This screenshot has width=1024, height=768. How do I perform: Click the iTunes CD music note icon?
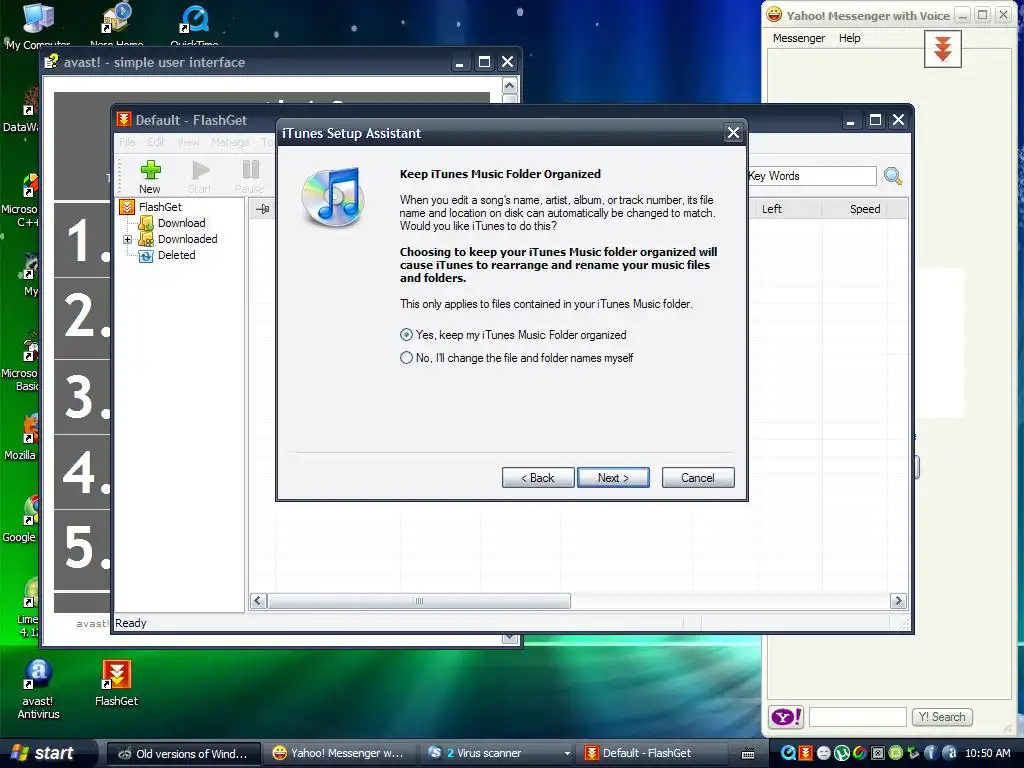pos(333,197)
